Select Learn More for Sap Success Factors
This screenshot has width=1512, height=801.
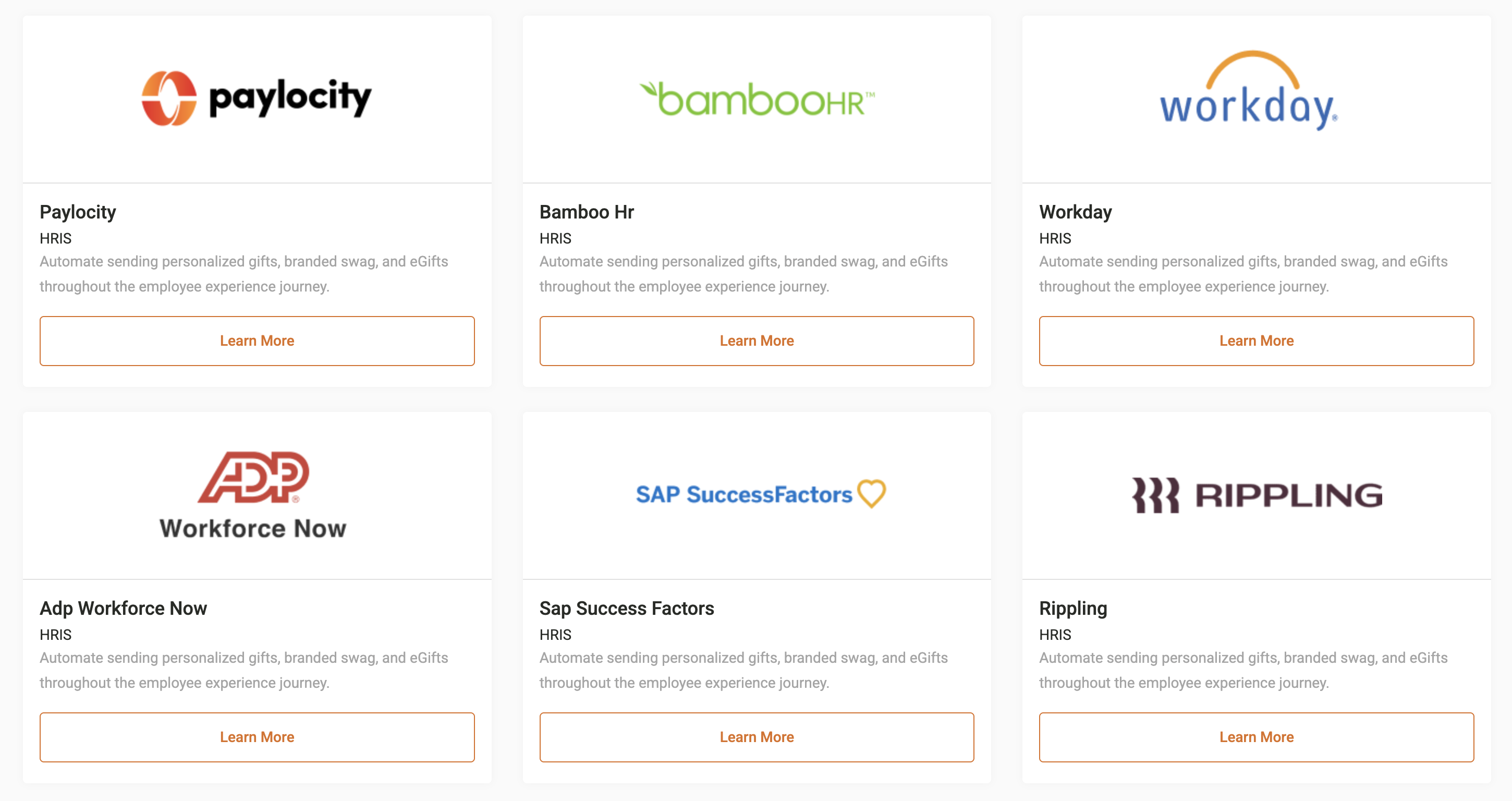pos(757,737)
